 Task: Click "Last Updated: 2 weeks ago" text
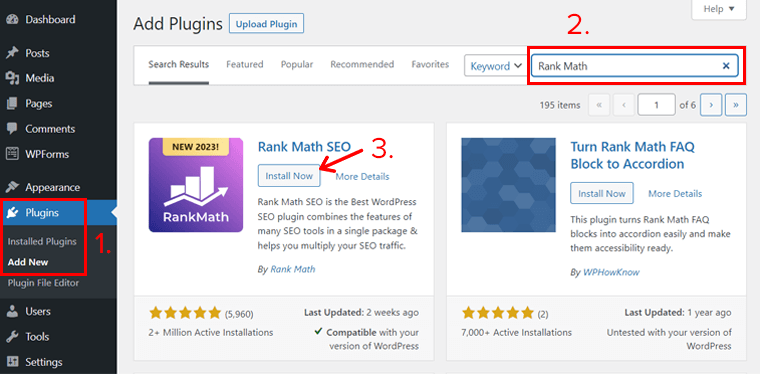pyautogui.click(x=362, y=312)
